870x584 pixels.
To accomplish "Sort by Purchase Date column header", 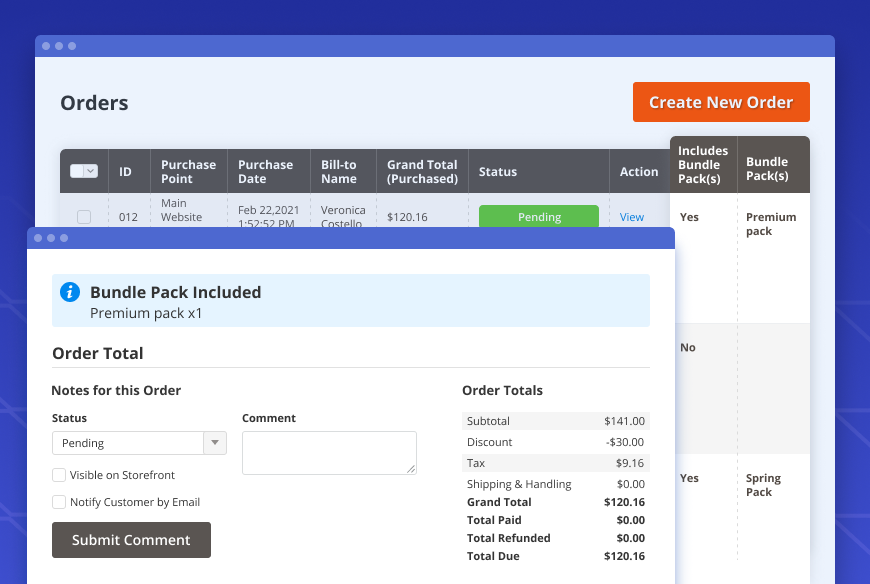I will 266,171.
